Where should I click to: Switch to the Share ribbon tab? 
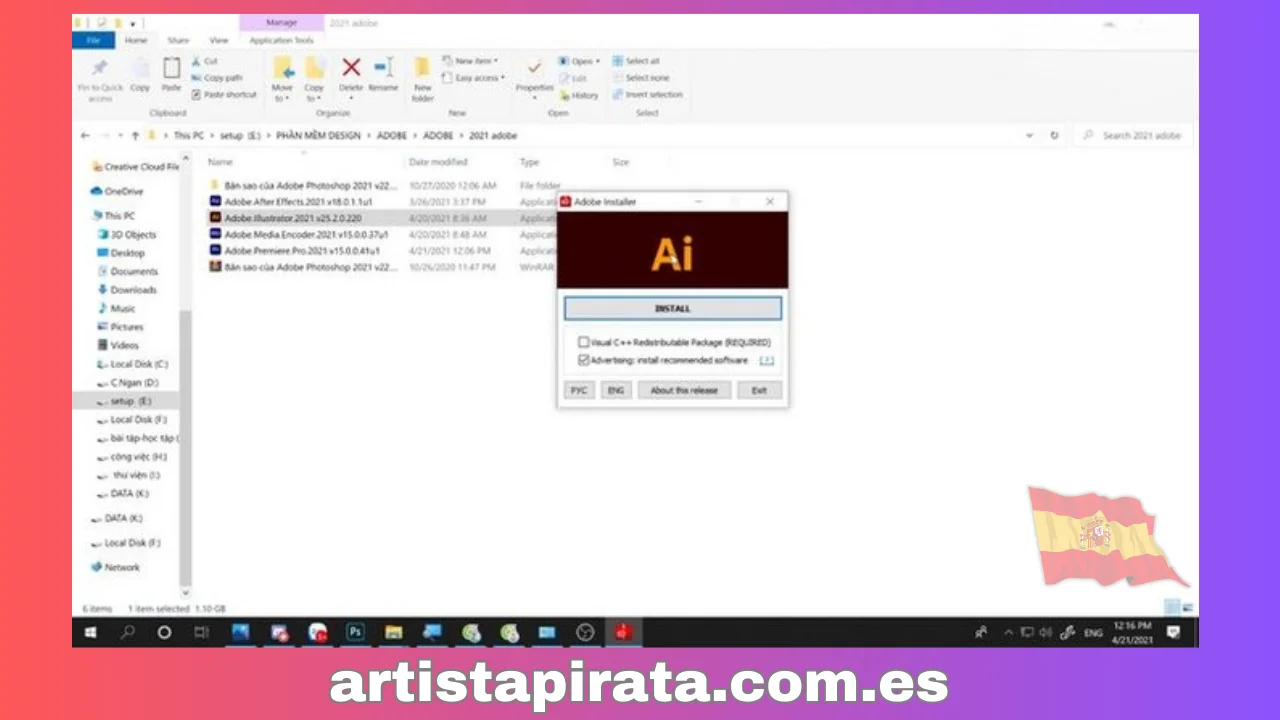coord(178,40)
